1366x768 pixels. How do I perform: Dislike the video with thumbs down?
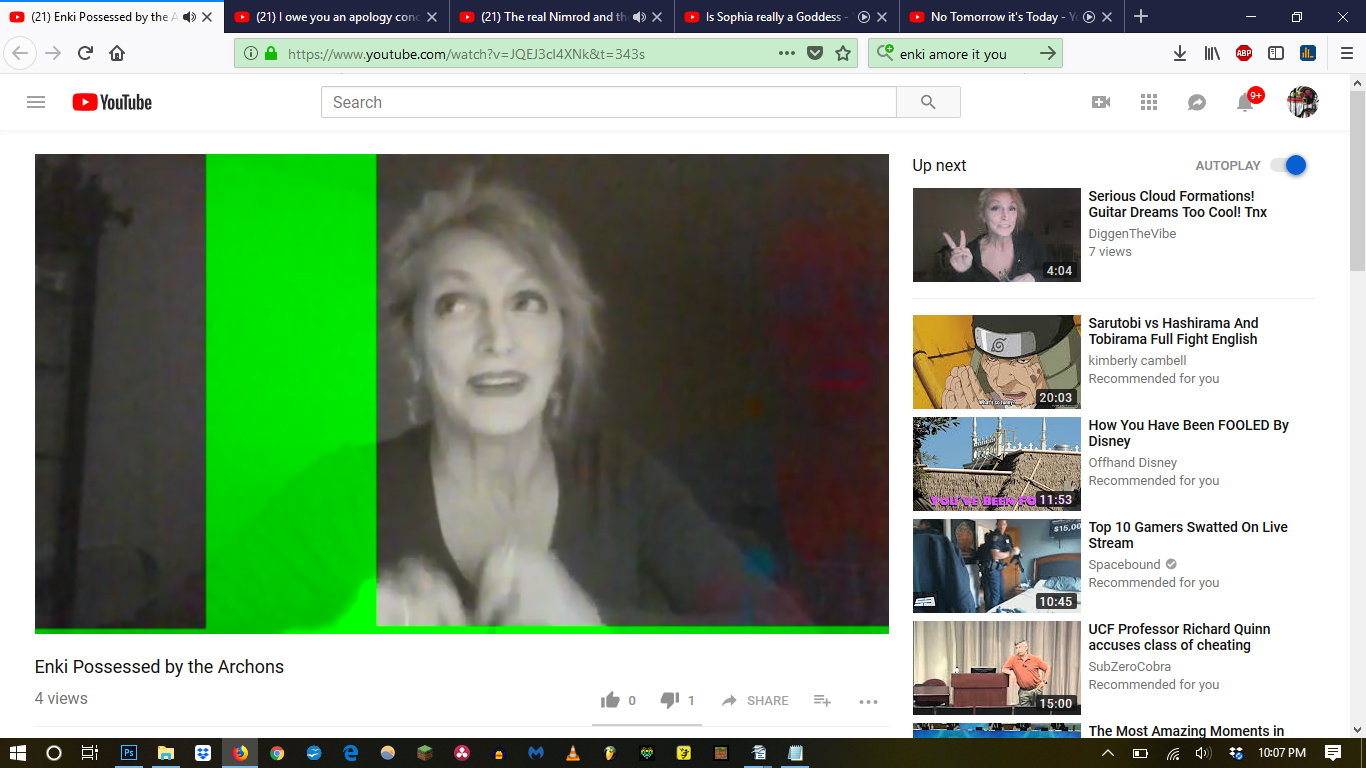[670, 700]
